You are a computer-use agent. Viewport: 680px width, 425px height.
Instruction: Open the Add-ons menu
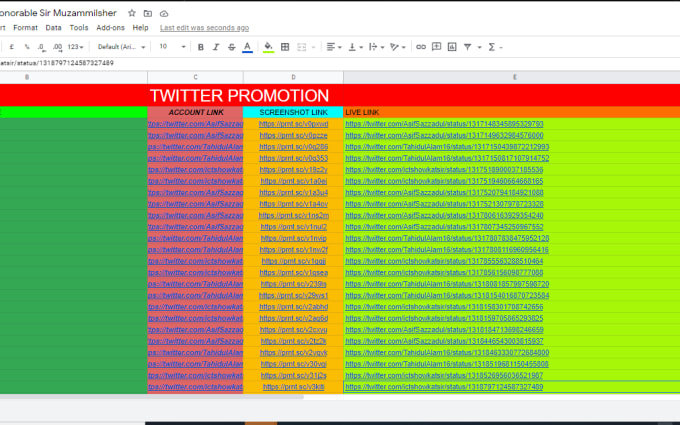pyautogui.click(x=110, y=28)
